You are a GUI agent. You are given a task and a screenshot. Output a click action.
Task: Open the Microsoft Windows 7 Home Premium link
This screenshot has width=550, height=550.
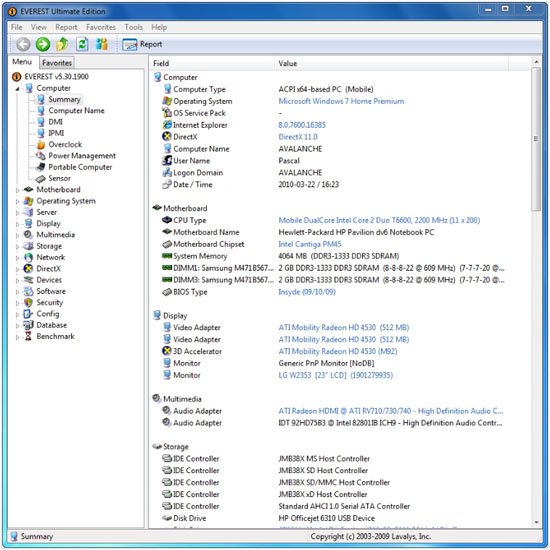coord(341,101)
